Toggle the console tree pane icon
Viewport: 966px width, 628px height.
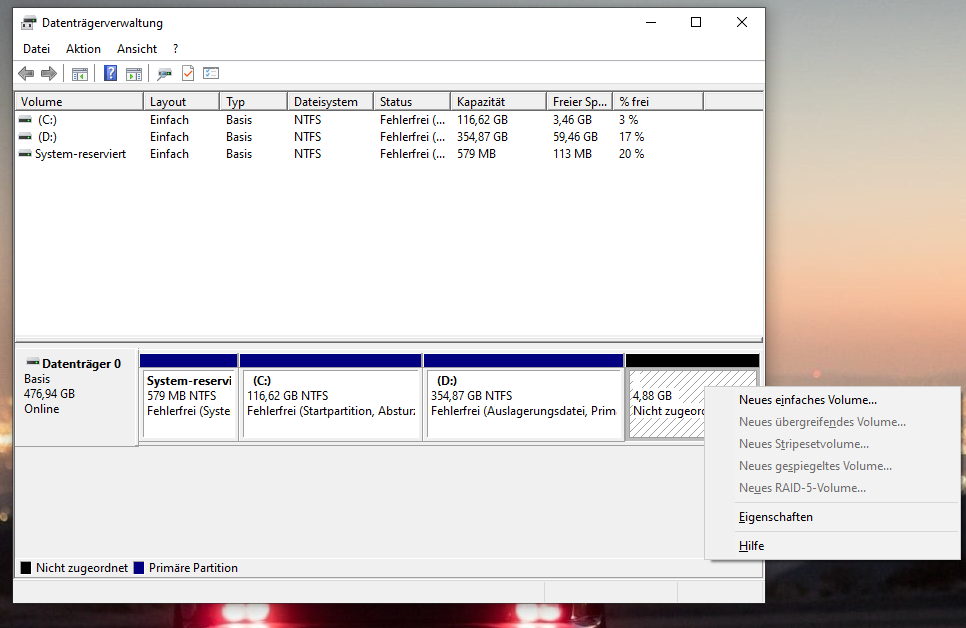(79, 74)
